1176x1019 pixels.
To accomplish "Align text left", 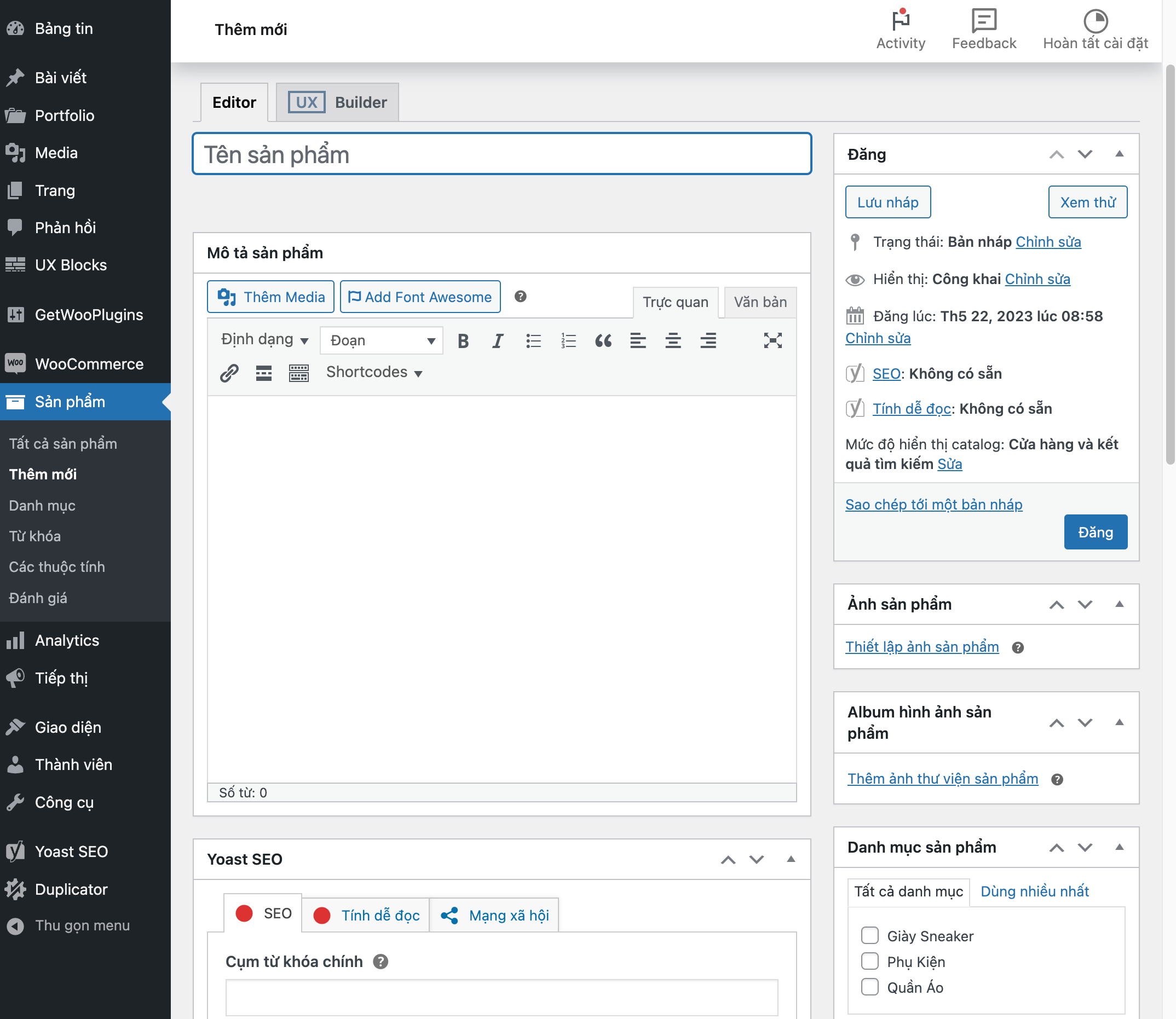I will 638,340.
